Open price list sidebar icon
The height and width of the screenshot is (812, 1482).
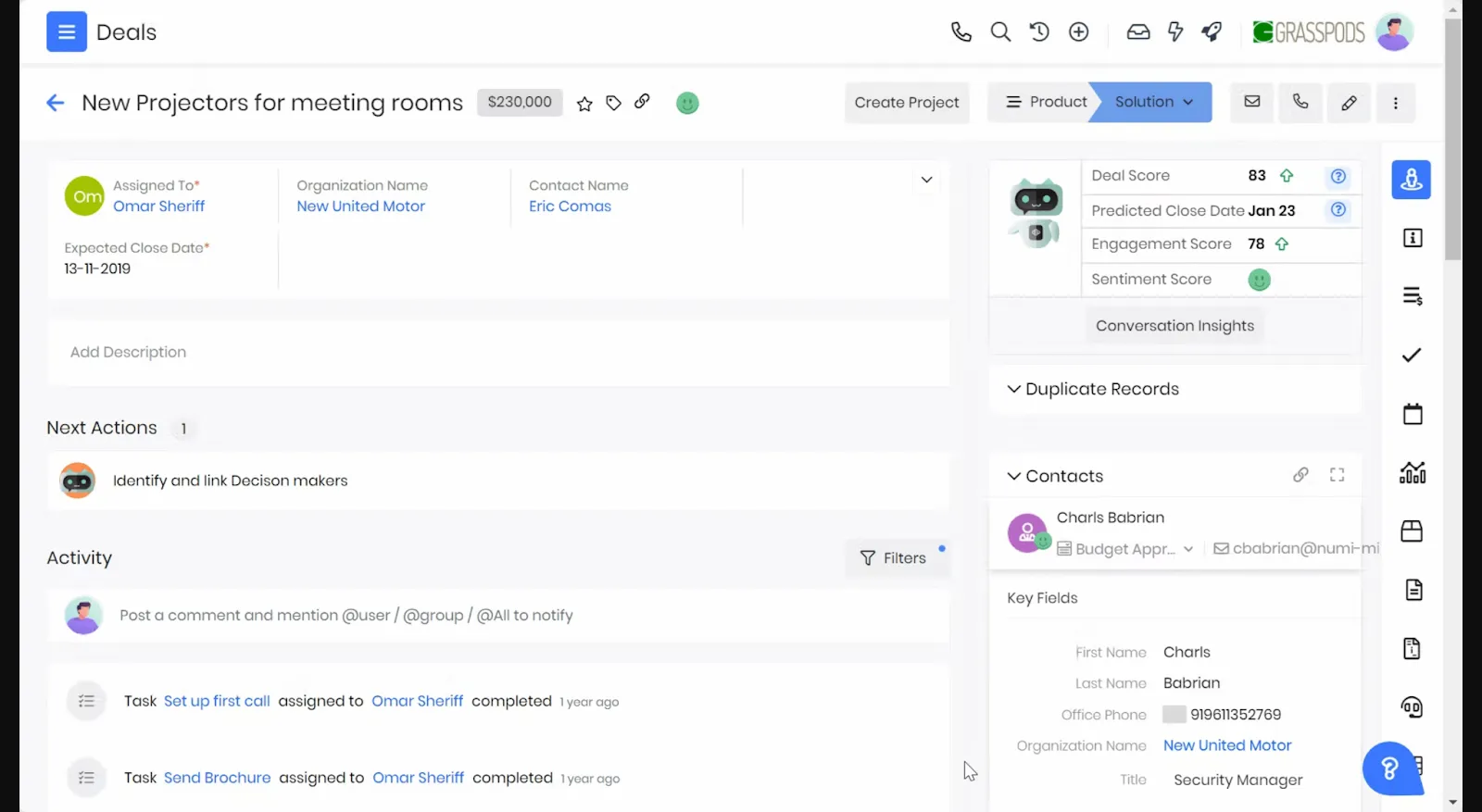coord(1413,297)
